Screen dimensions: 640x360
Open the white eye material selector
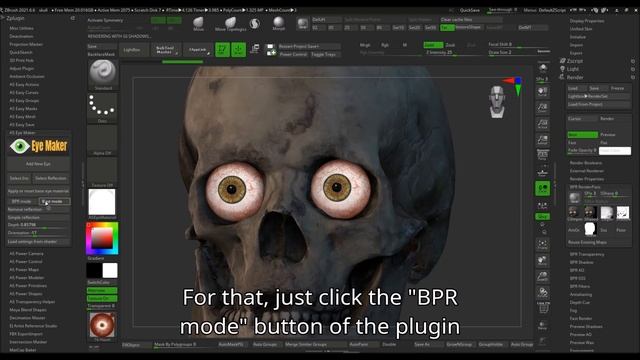pos(102,202)
